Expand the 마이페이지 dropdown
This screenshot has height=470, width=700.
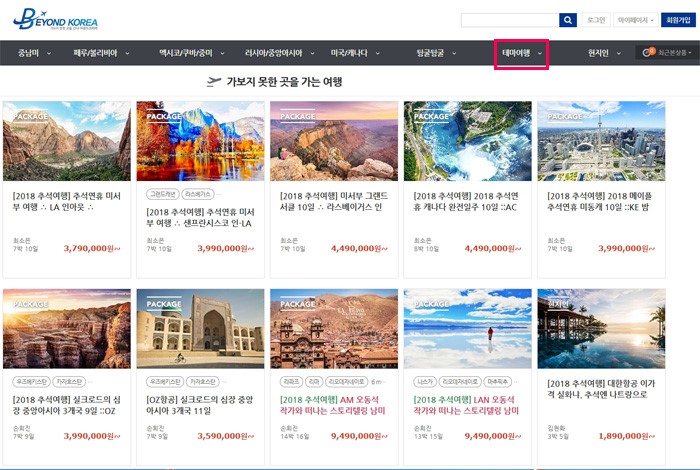point(635,20)
